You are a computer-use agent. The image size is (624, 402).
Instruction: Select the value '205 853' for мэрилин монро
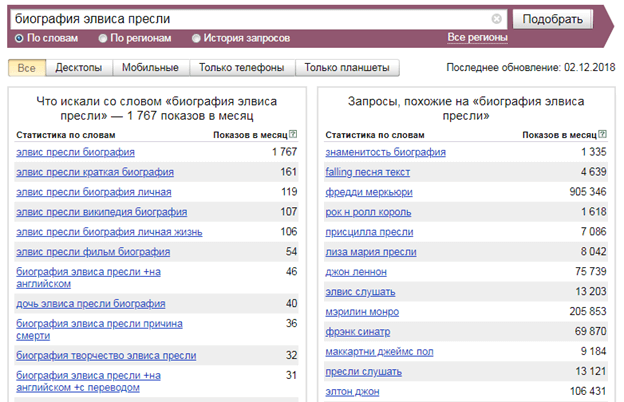[588, 311]
